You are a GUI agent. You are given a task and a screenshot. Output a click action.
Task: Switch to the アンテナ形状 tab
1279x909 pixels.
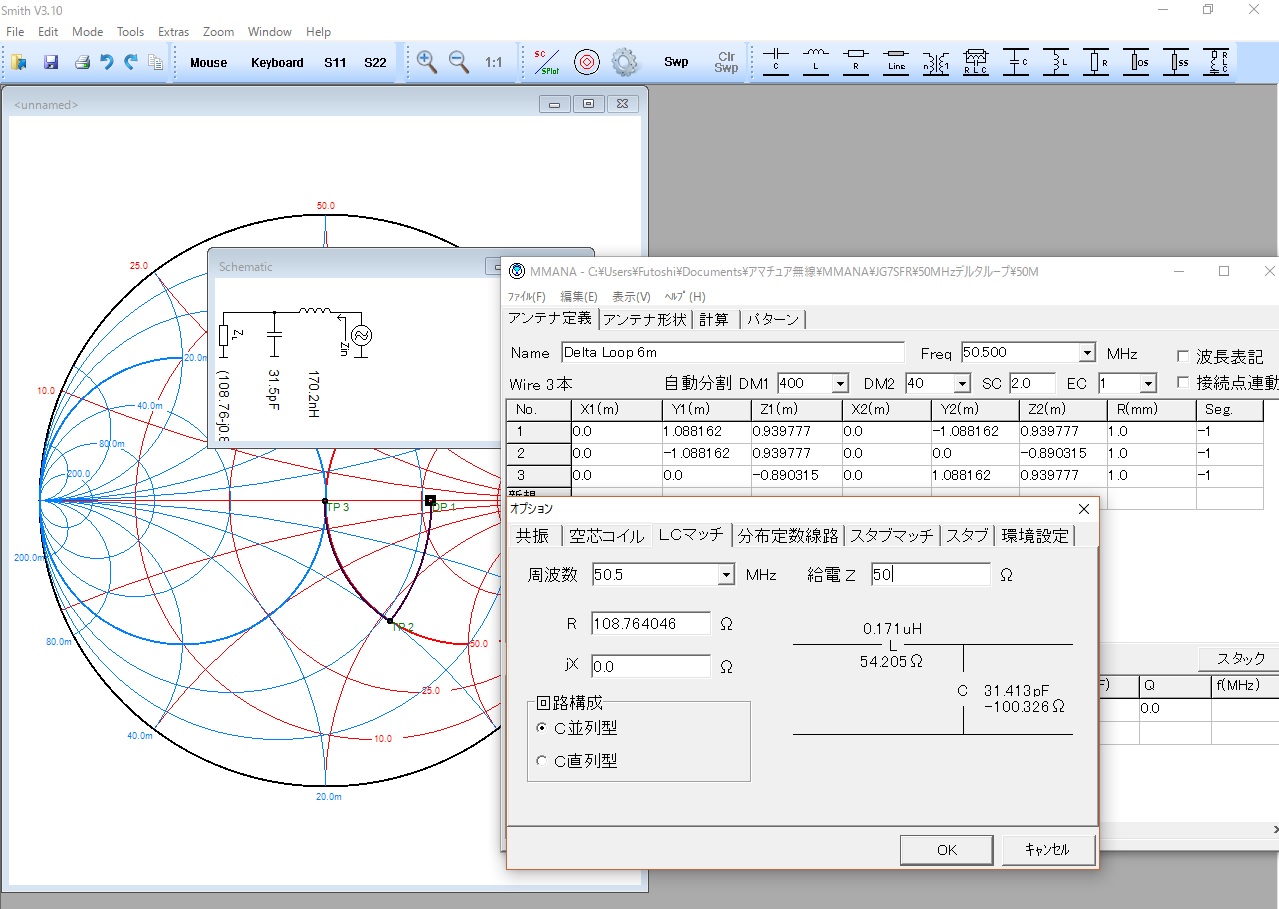(x=647, y=319)
